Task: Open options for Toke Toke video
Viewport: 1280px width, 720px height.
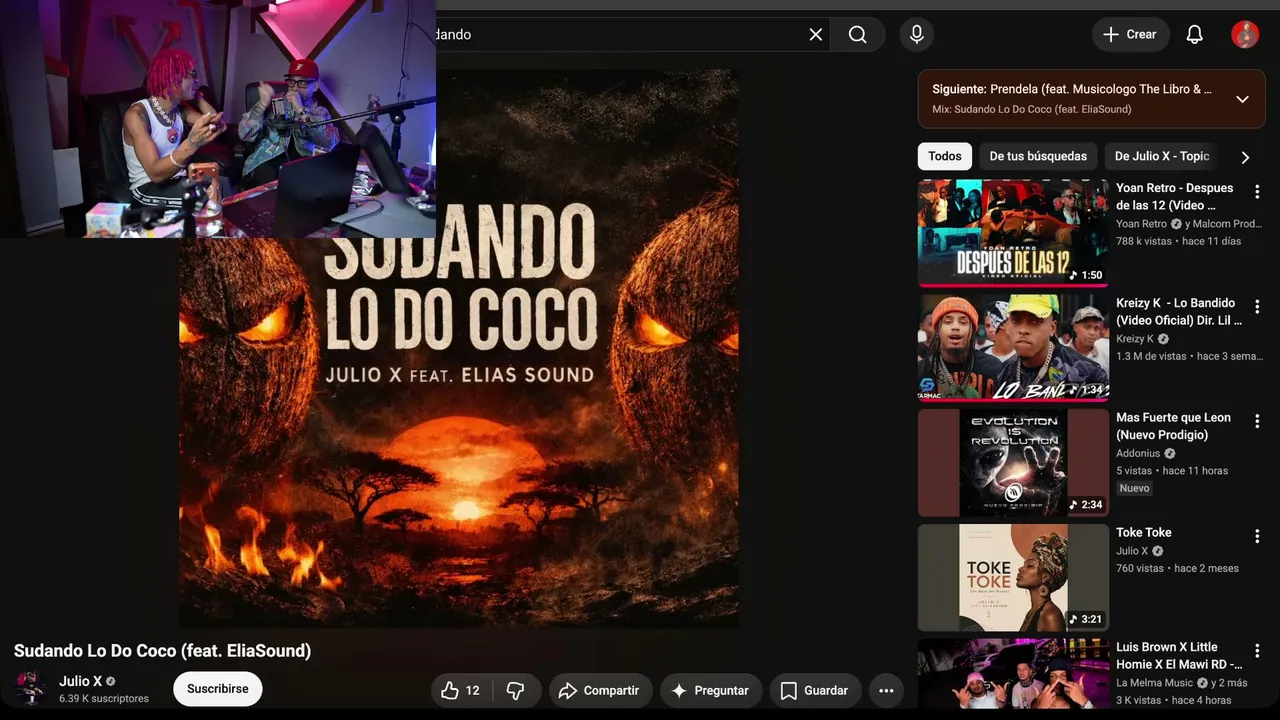Action: coord(1257,537)
